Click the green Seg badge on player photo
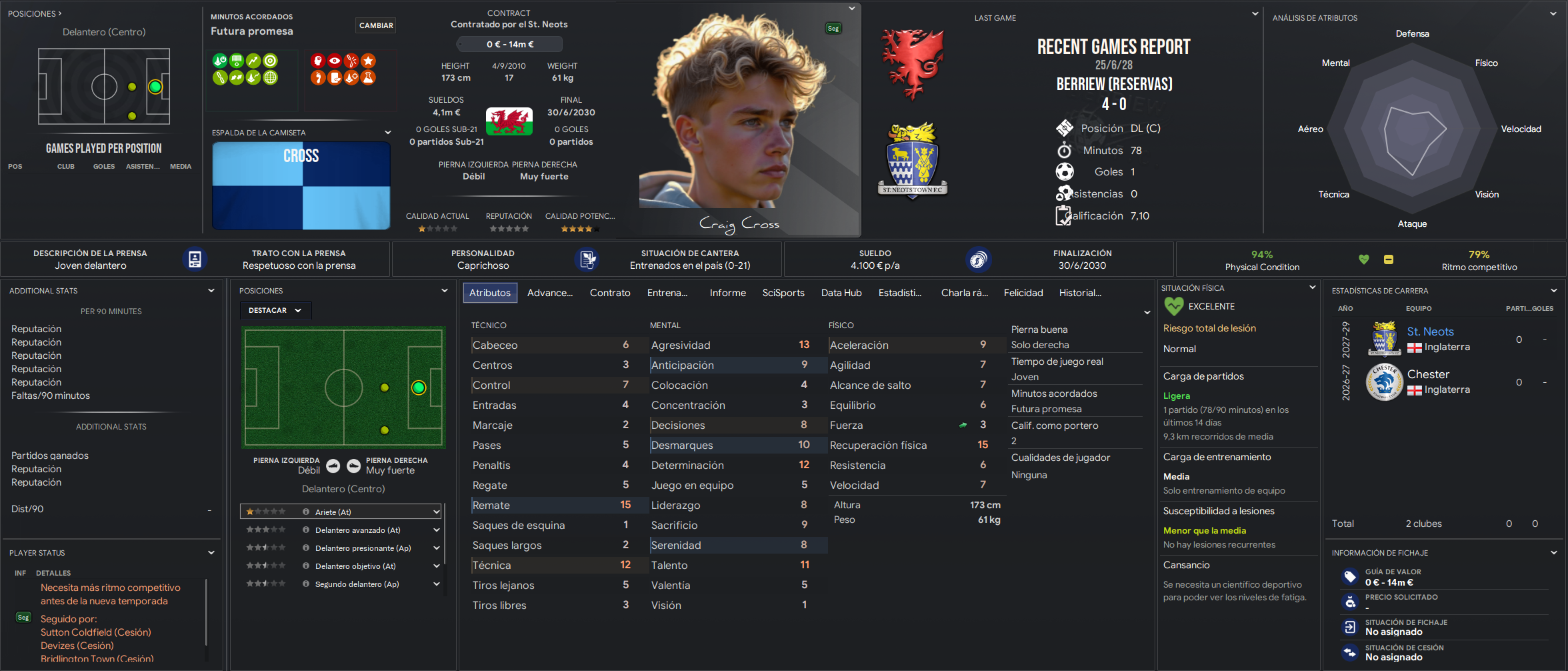 point(833,29)
